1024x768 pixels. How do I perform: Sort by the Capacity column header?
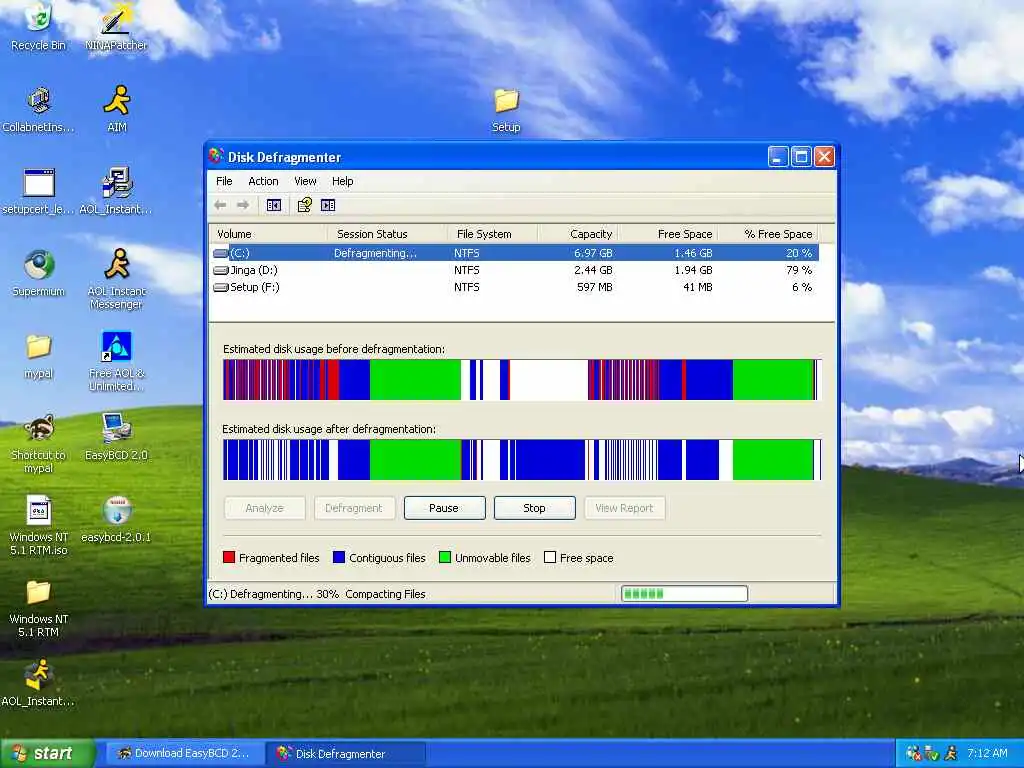[577, 234]
